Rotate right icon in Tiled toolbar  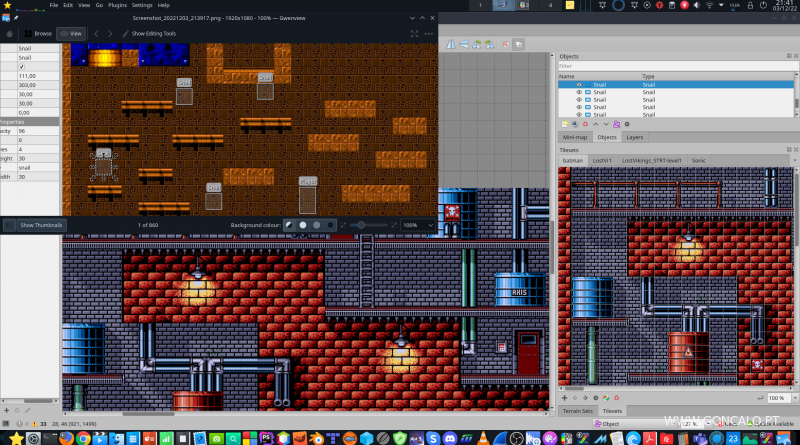point(489,44)
